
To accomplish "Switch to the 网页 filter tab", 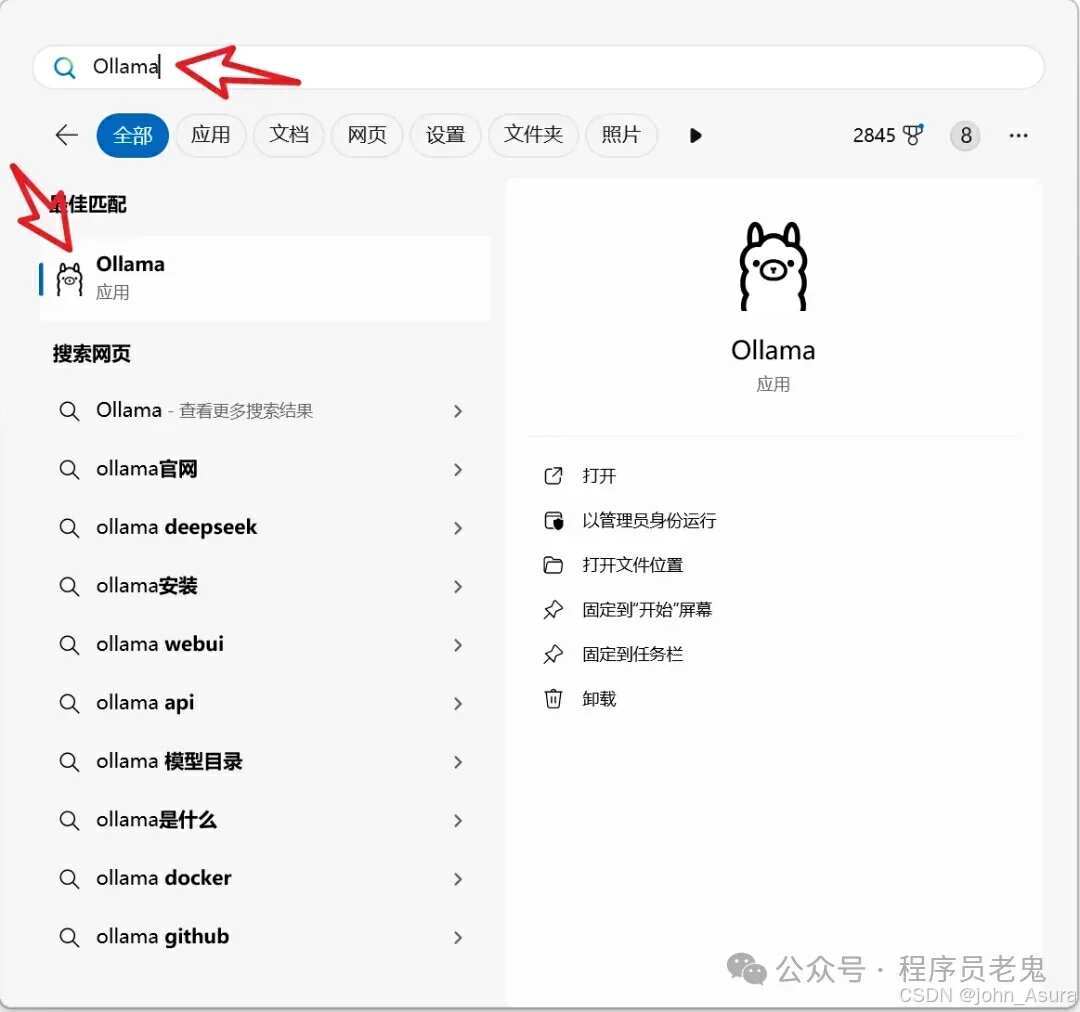I will 367,135.
